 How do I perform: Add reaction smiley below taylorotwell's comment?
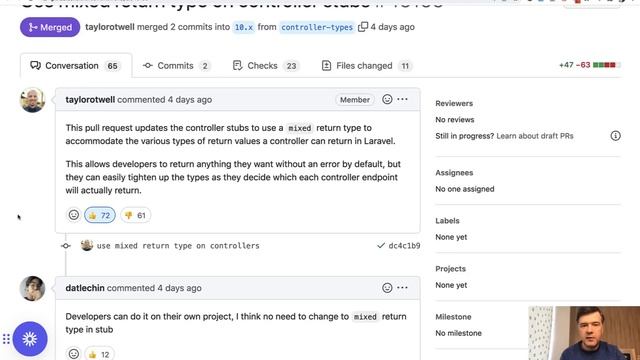click(74, 215)
